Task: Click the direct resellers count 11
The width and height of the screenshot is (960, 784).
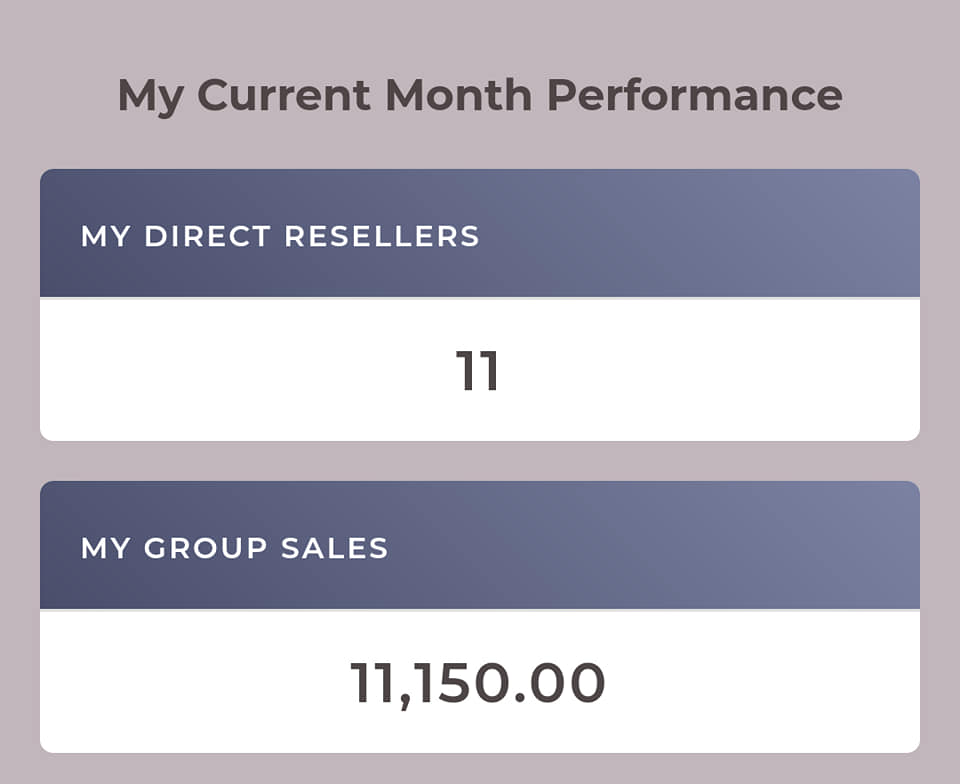Action: [478, 370]
